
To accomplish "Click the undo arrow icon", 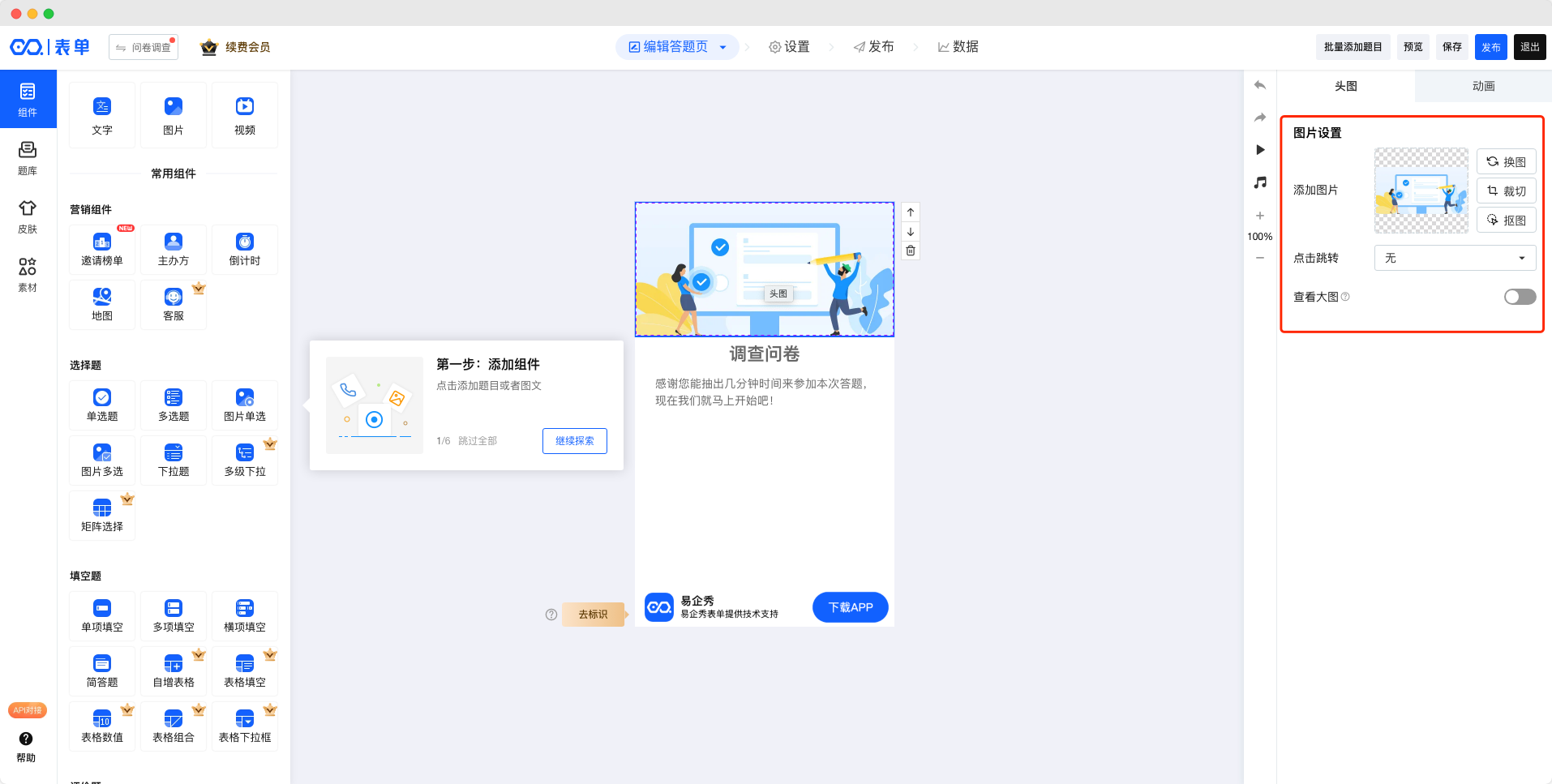I will tap(1260, 85).
